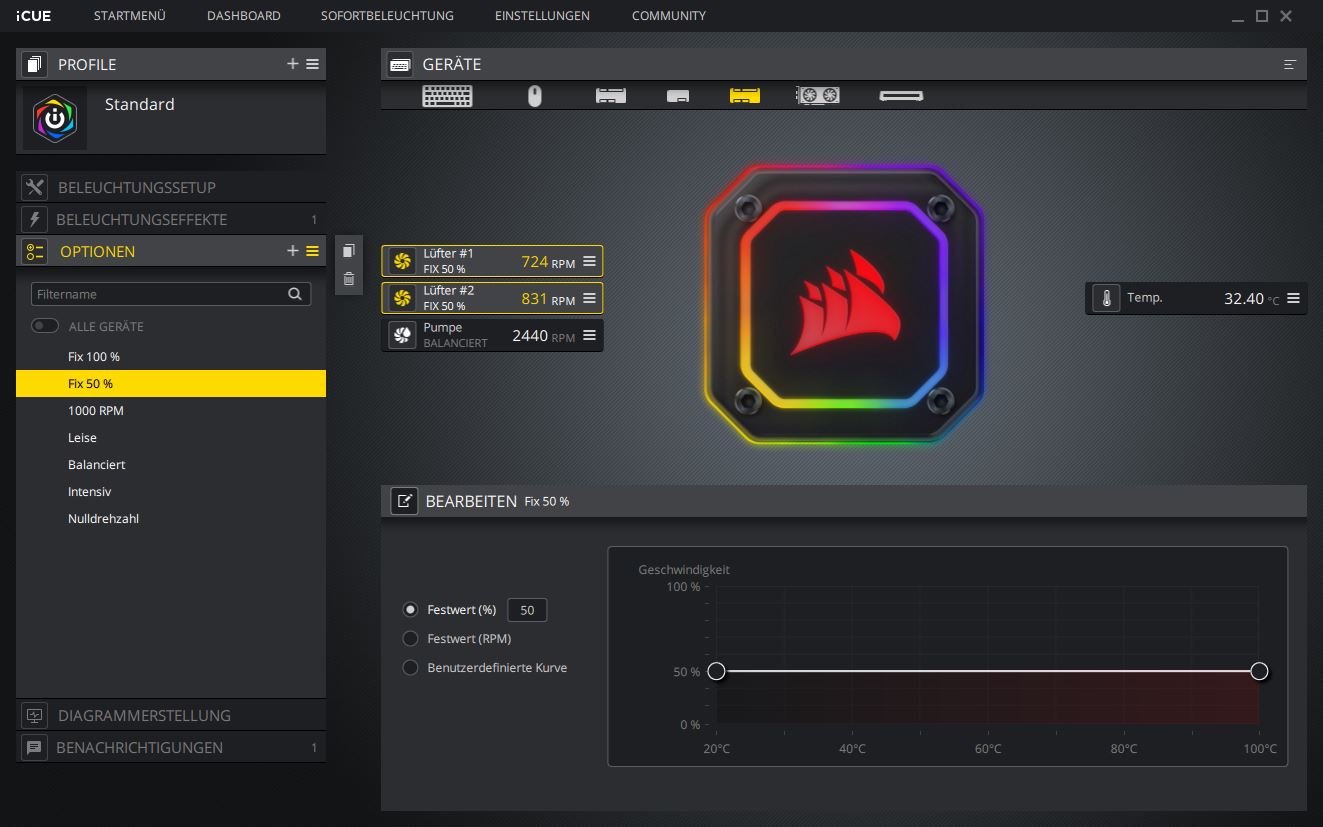Toggle the Alle Geräte switch
Viewport: 1323px width, 827px height.
(x=45, y=326)
